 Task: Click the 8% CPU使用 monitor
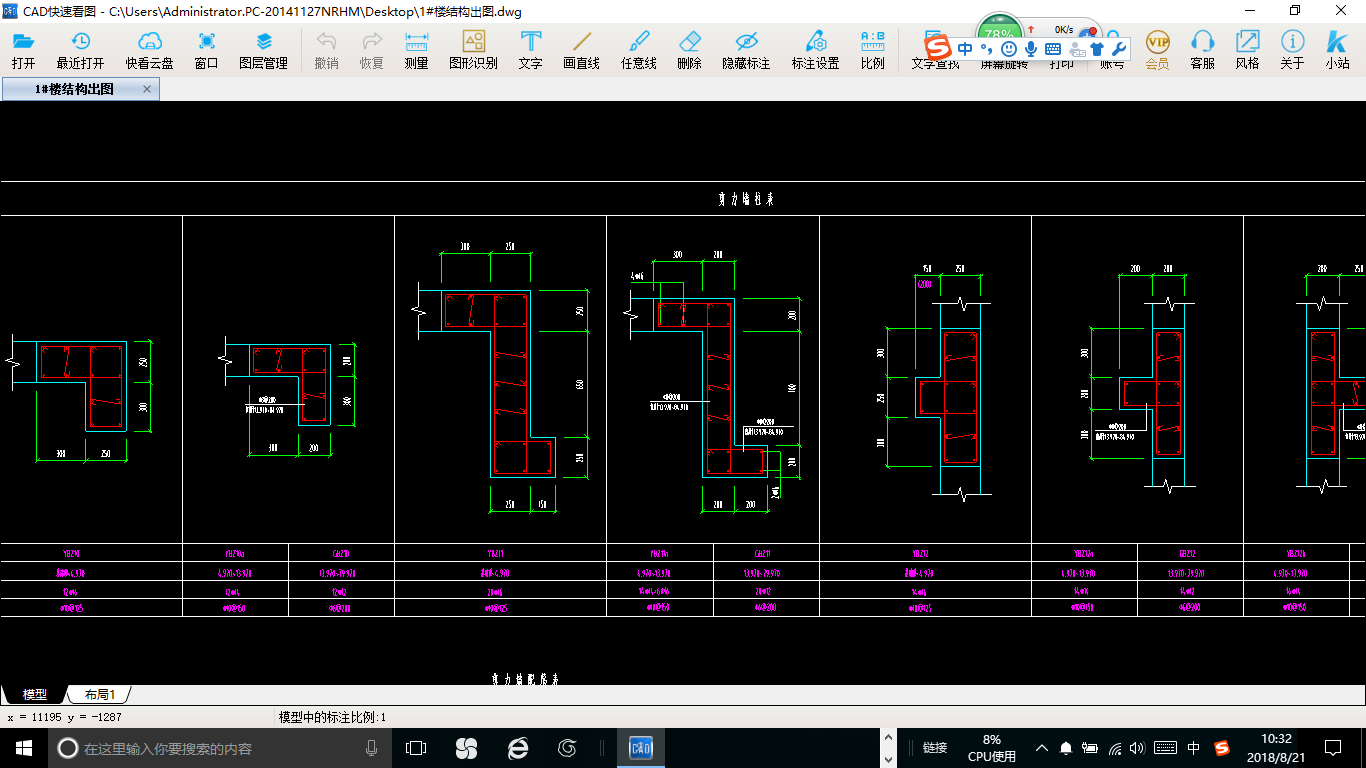[x=992, y=748]
